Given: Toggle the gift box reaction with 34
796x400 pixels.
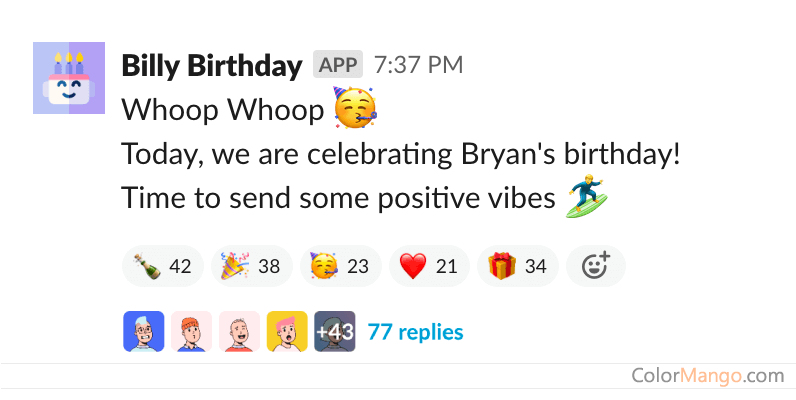Looking at the screenshot, I should click(x=518, y=266).
